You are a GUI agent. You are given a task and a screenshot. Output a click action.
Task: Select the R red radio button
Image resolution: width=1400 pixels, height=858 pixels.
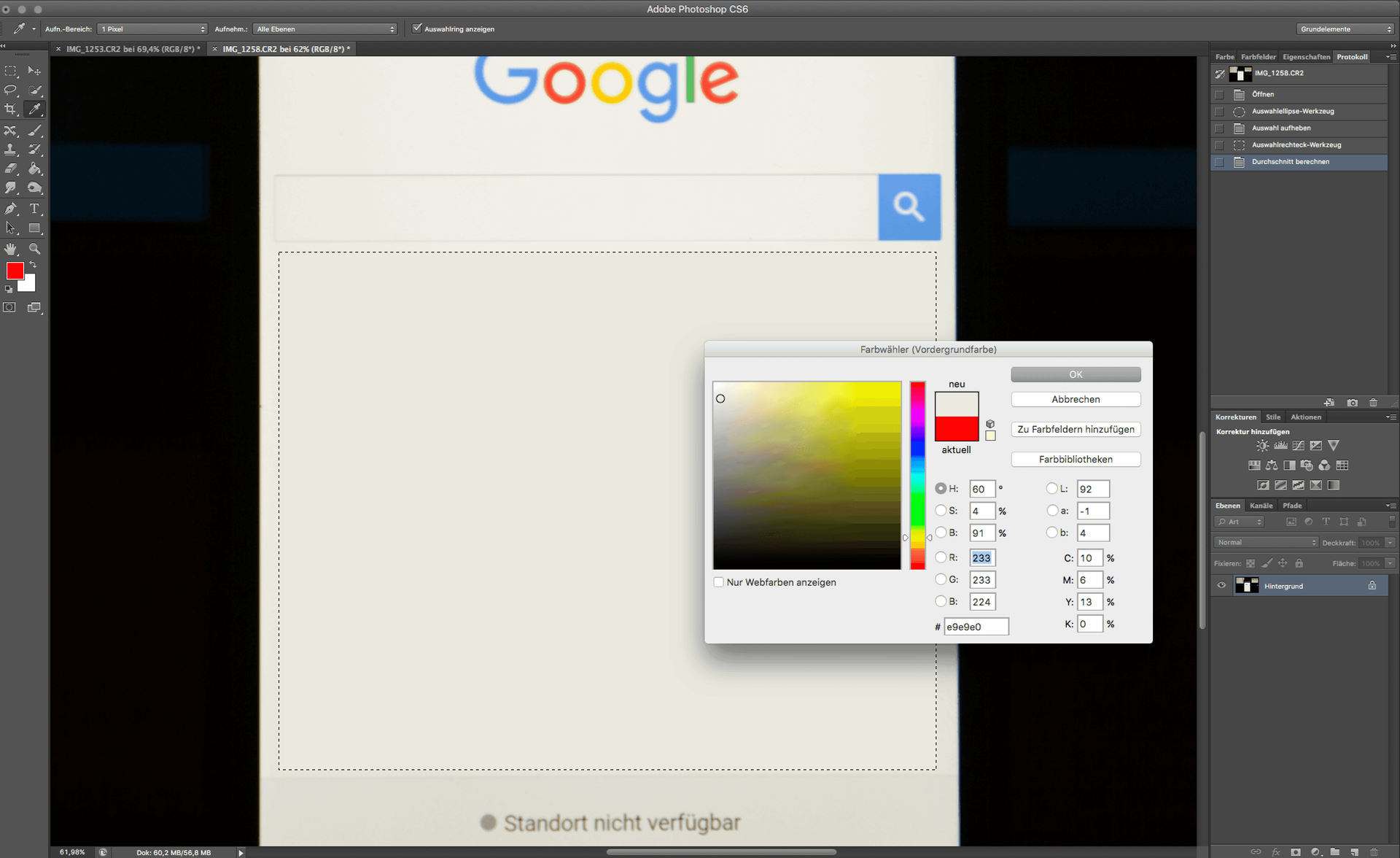(x=941, y=557)
